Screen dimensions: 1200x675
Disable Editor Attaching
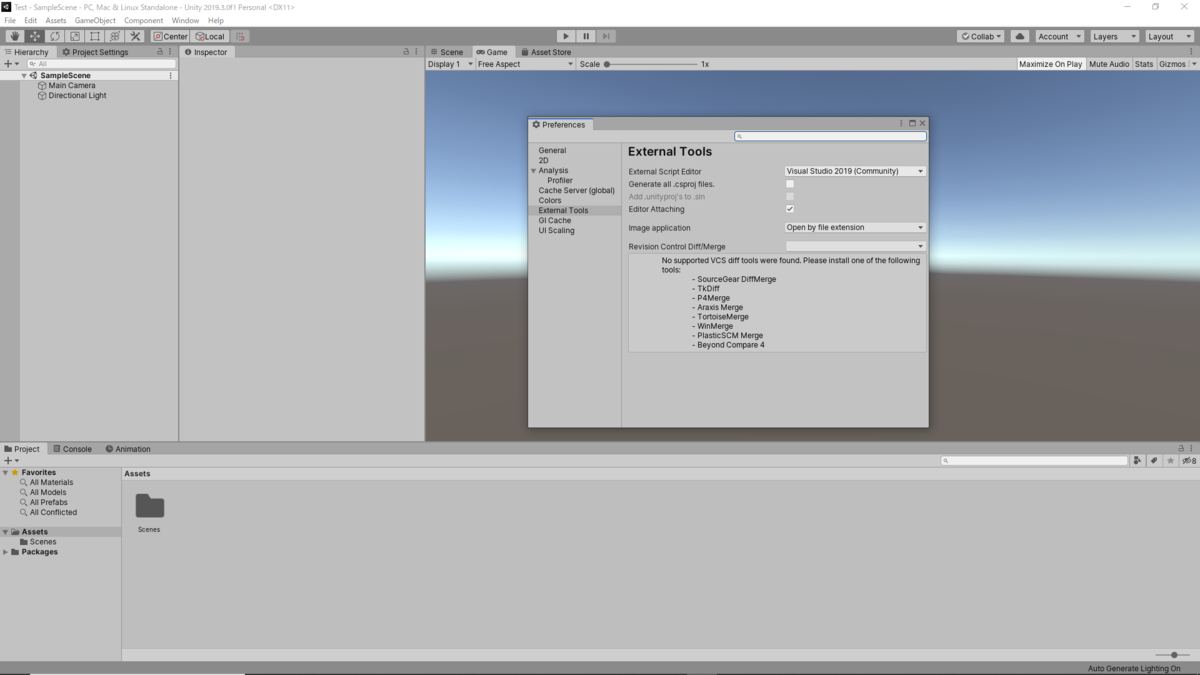[x=789, y=209]
